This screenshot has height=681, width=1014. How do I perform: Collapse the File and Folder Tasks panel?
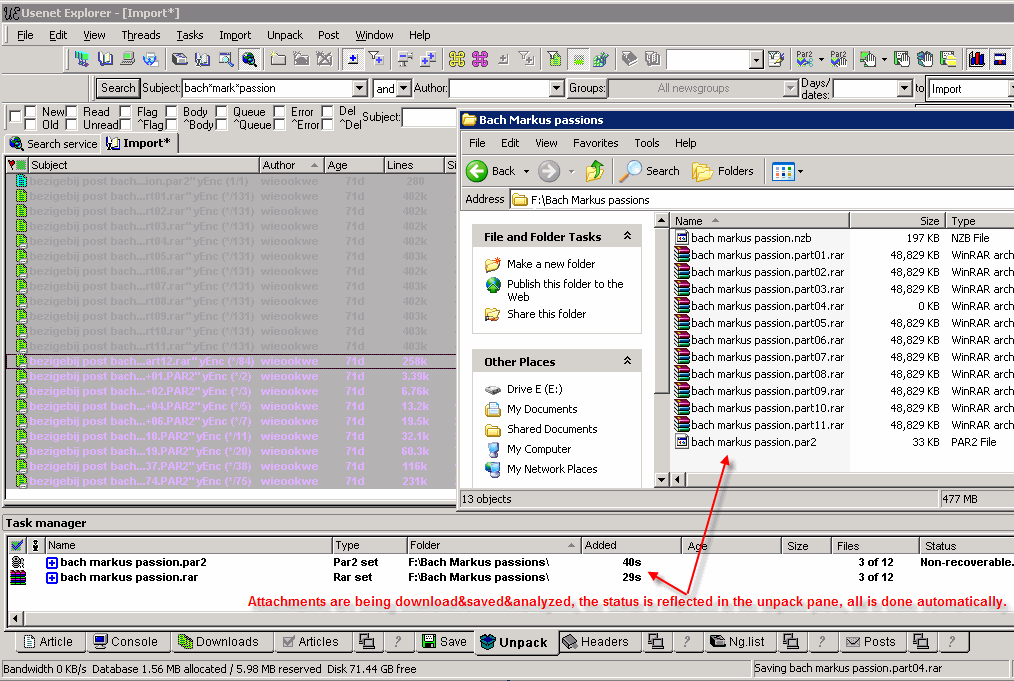click(627, 237)
